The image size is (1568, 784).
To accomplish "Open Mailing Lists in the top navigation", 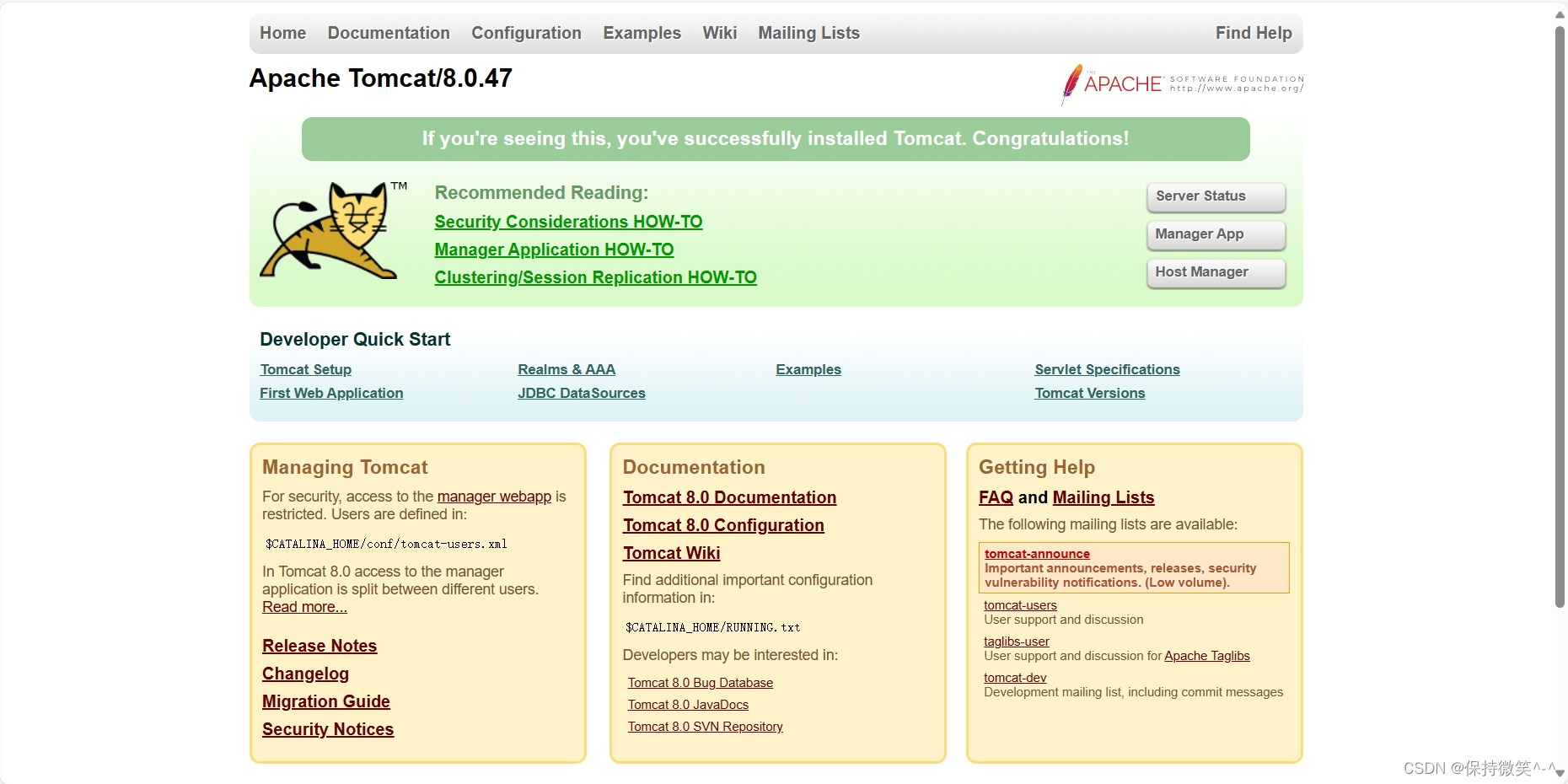I will pos(808,33).
